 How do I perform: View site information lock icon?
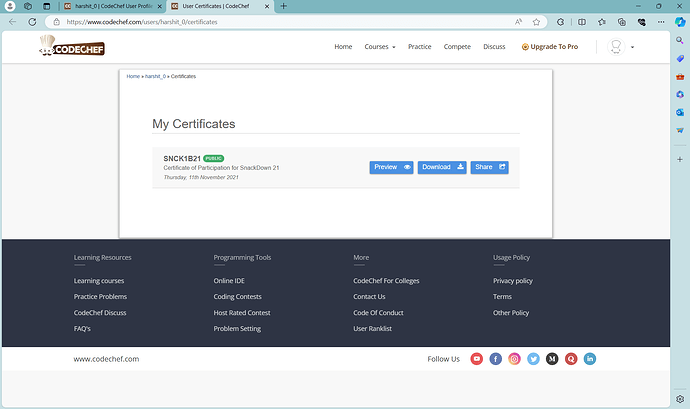coord(56,22)
